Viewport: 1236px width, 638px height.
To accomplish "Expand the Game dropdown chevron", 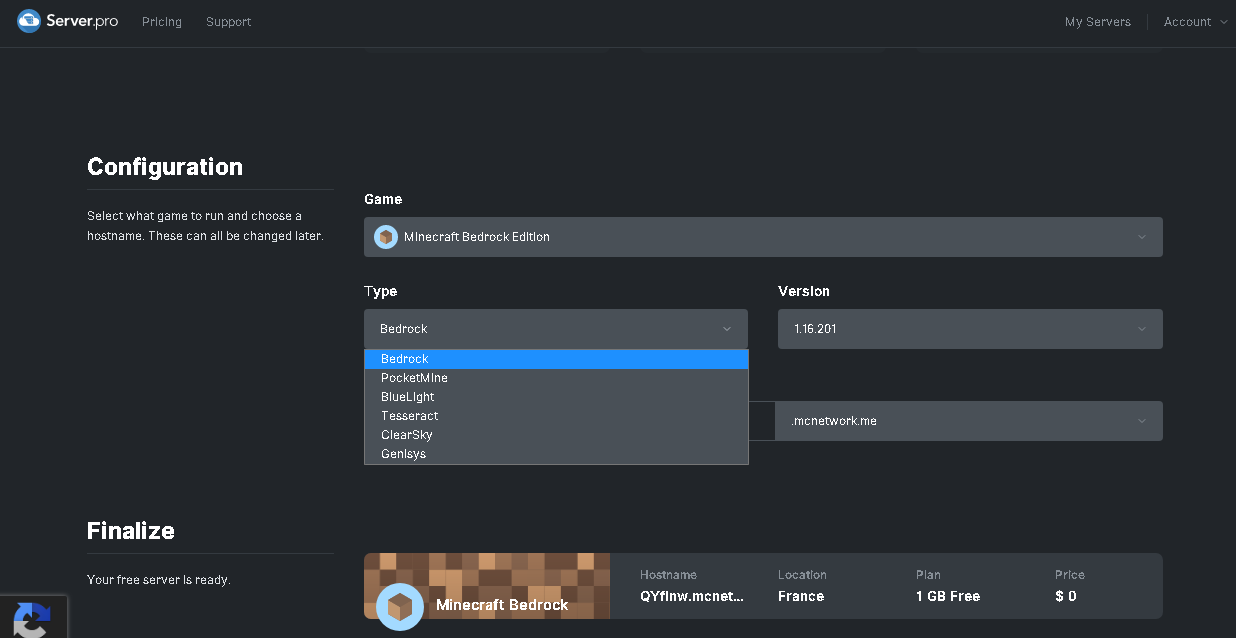I will click(x=1142, y=237).
